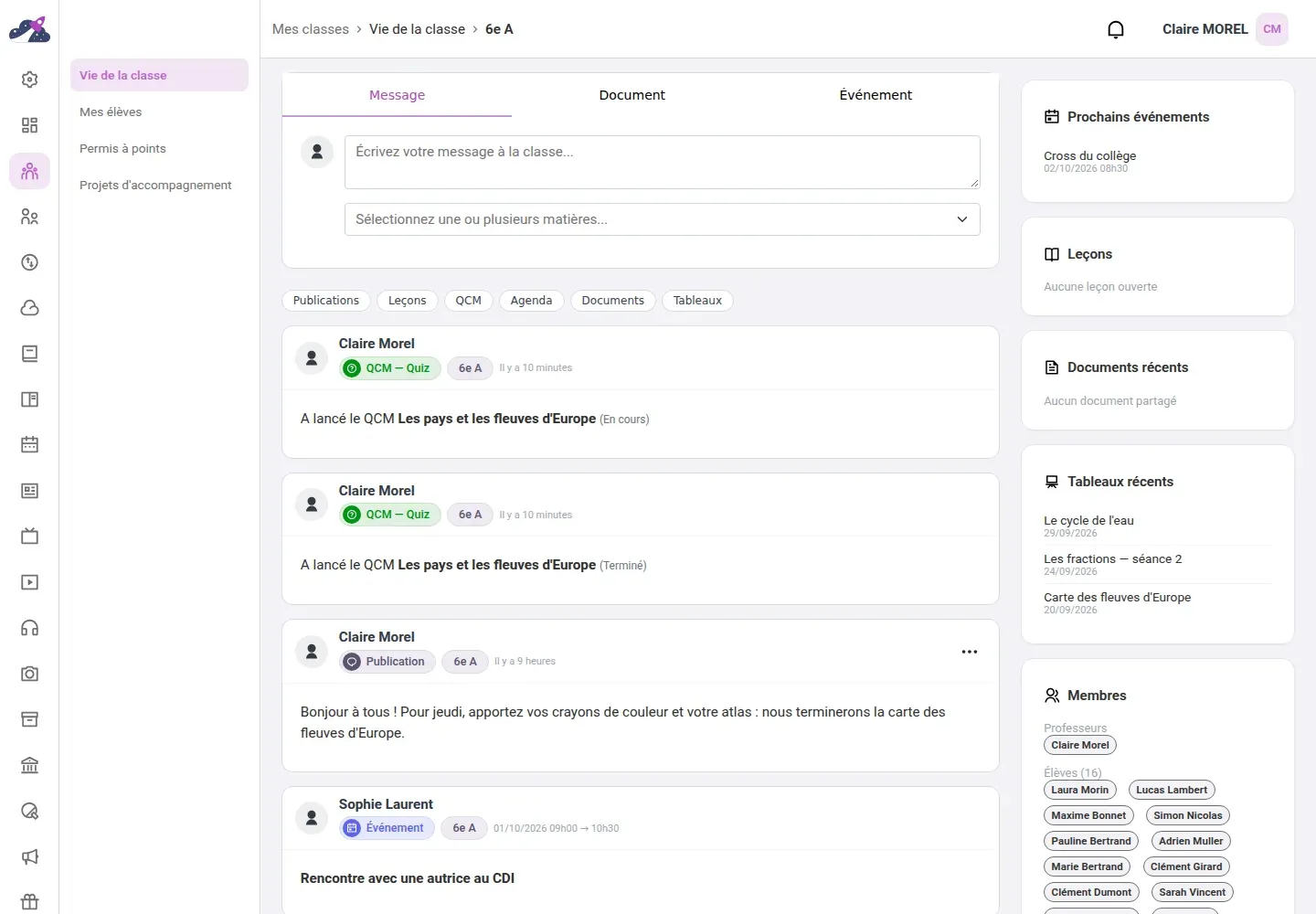Select student chip Lucas Lambert
The width and height of the screenshot is (1316, 914).
(x=1172, y=790)
